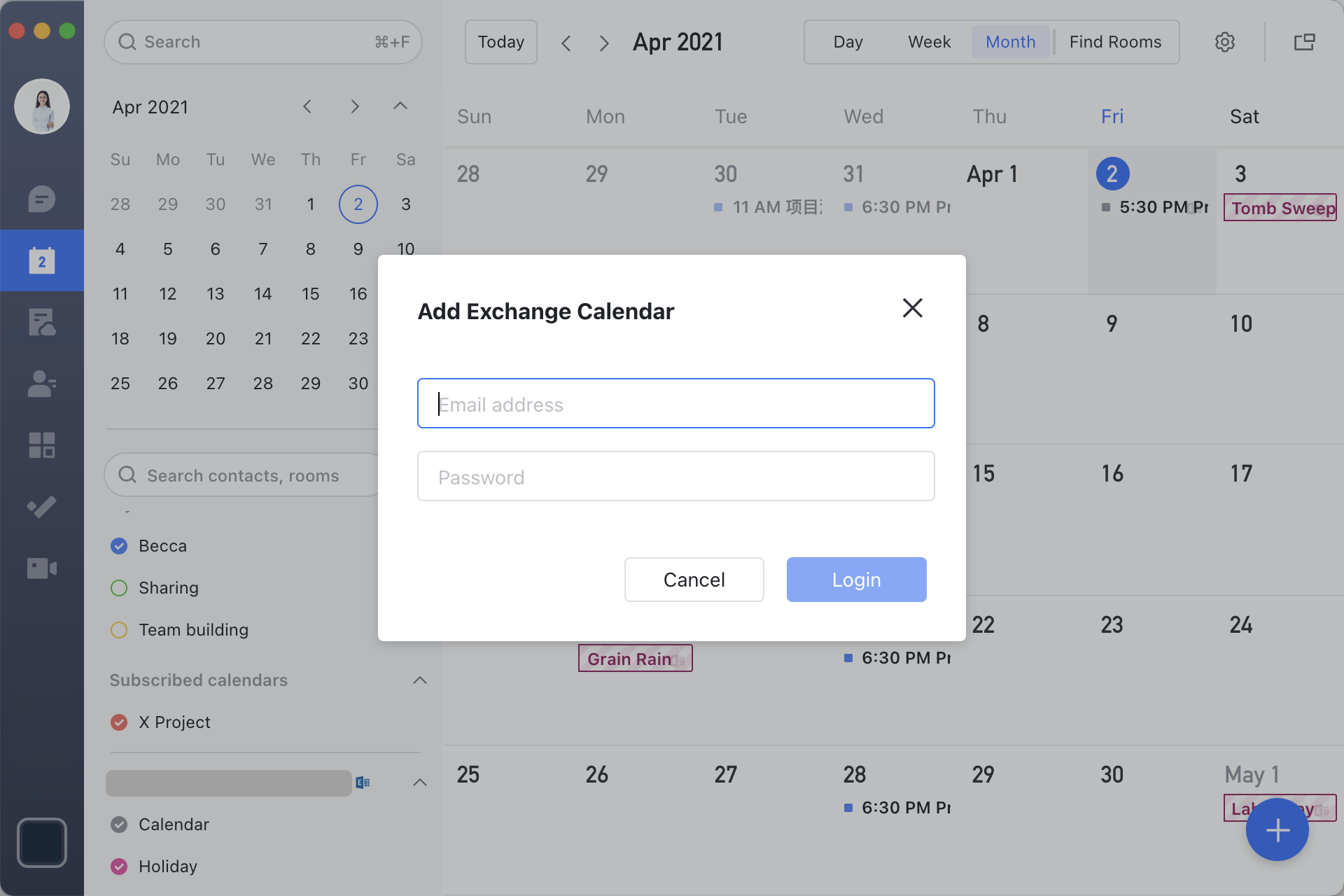This screenshot has width=1344, height=896.
Task: Click the Cancel button in dialog
Action: (x=694, y=580)
